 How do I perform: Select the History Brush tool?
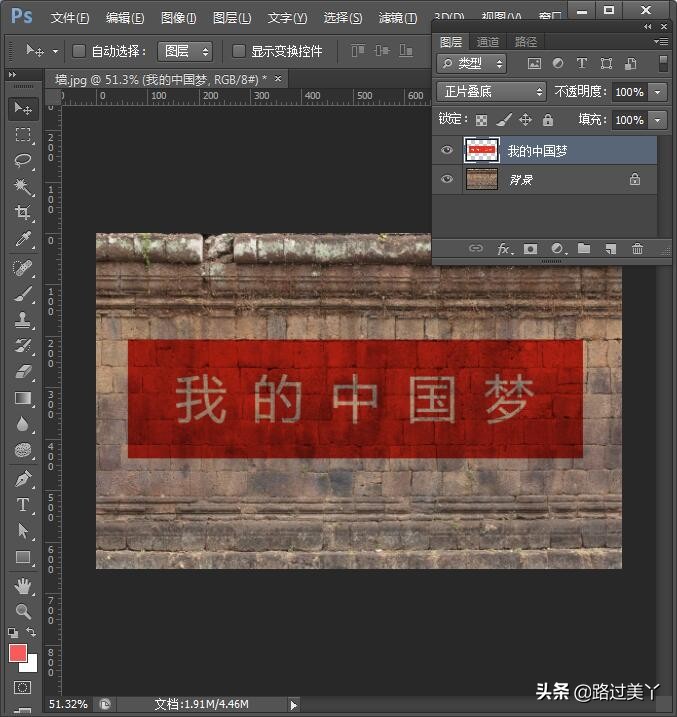(x=23, y=346)
